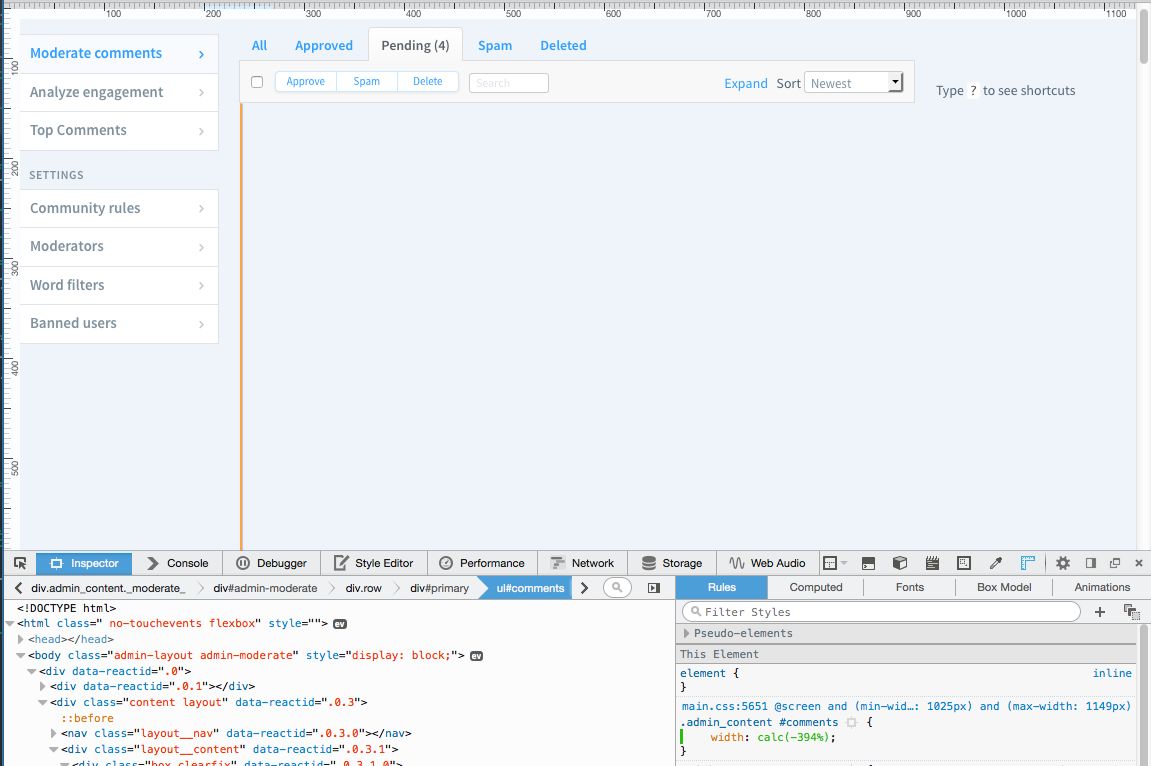1151x766 pixels.
Task: Activate the element picker tool
Action: [20, 563]
